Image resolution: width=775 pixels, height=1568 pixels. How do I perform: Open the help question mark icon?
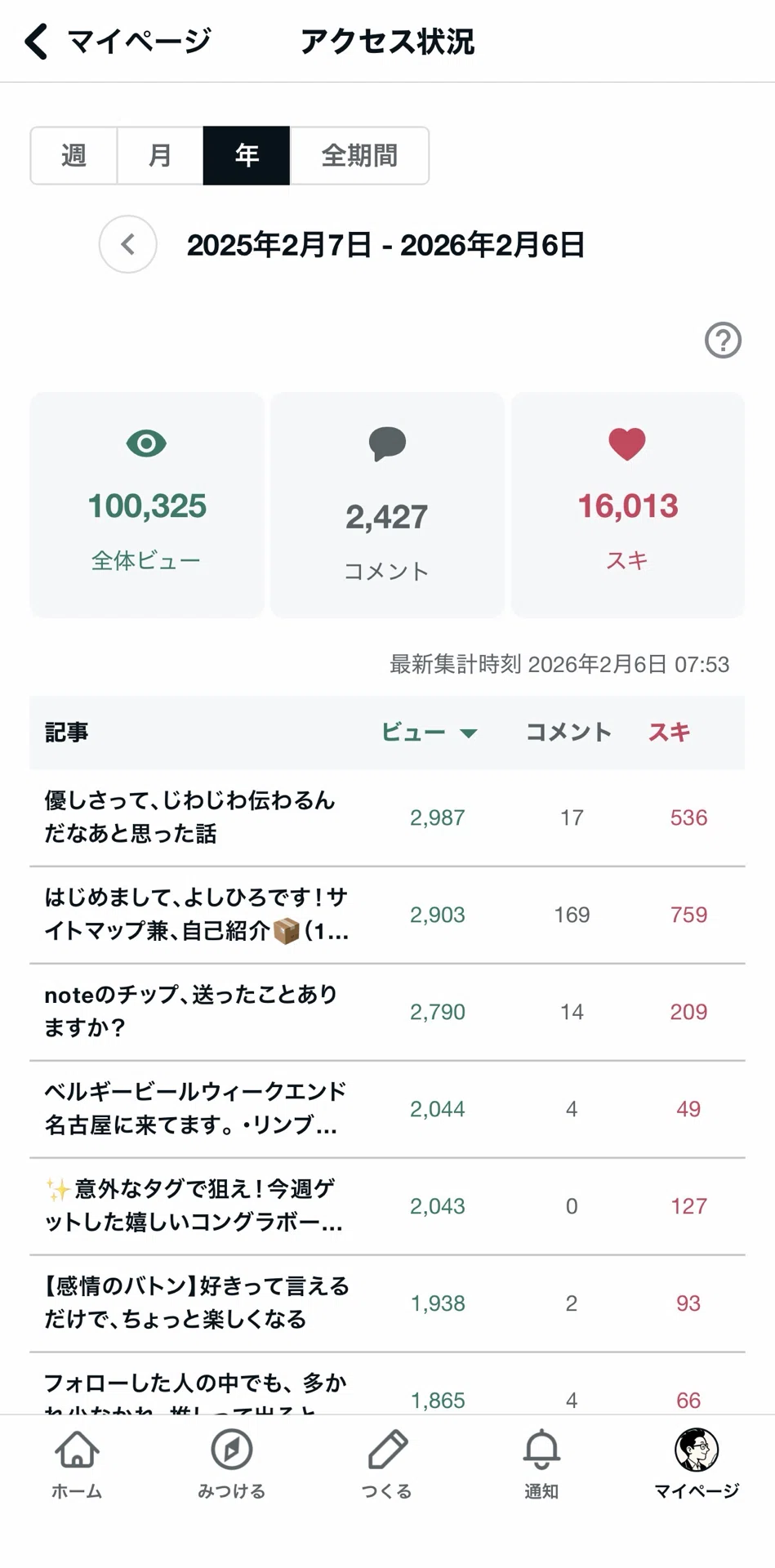[x=723, y=340]
